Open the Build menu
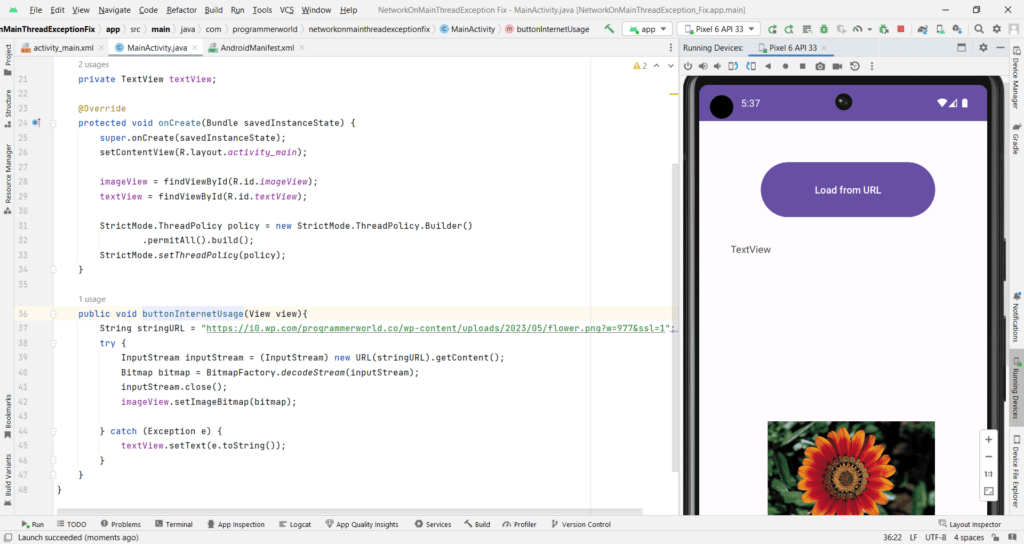Image resolution: width=1024 pixels, height=544 pixels. (x=214, y=10)
